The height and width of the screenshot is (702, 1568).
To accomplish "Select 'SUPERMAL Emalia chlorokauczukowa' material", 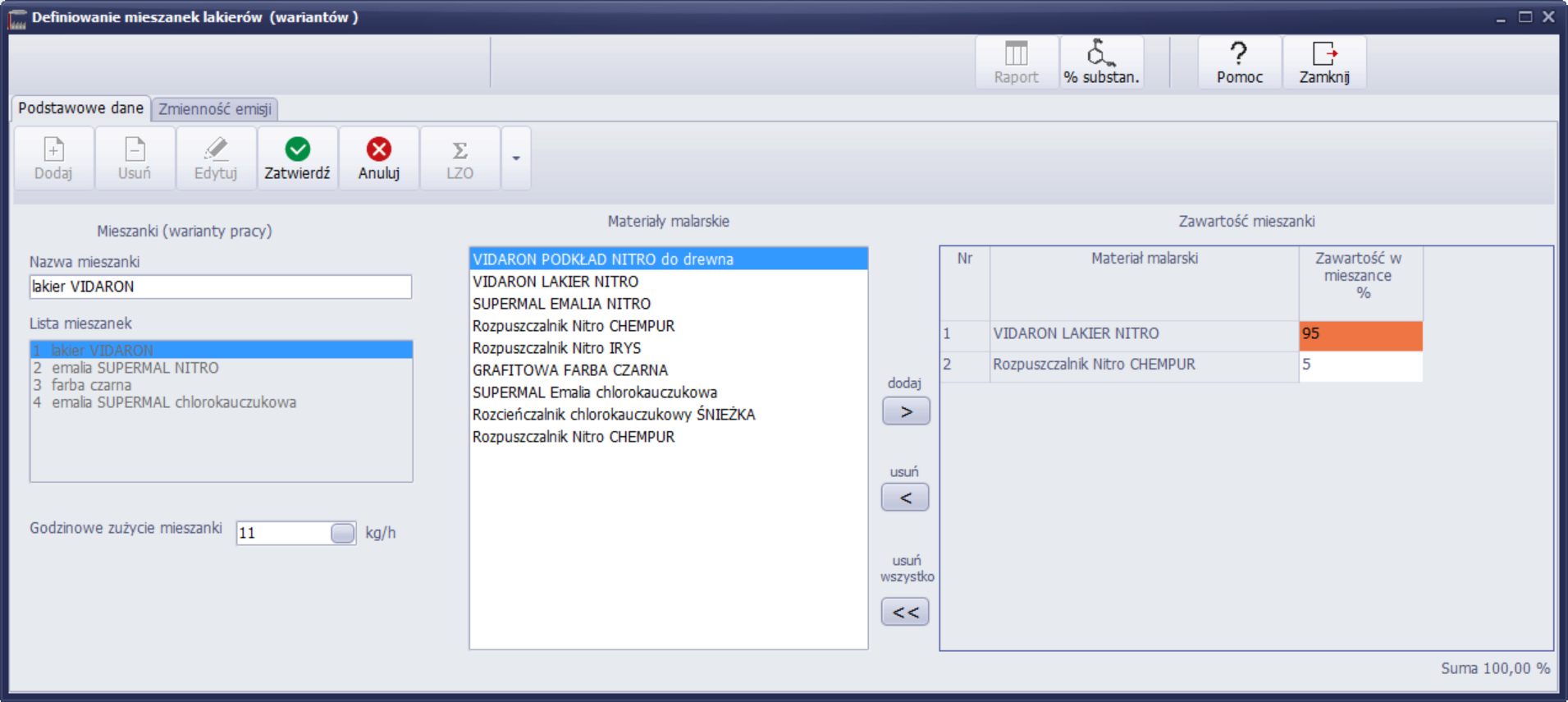I will (x=669, y=392).
